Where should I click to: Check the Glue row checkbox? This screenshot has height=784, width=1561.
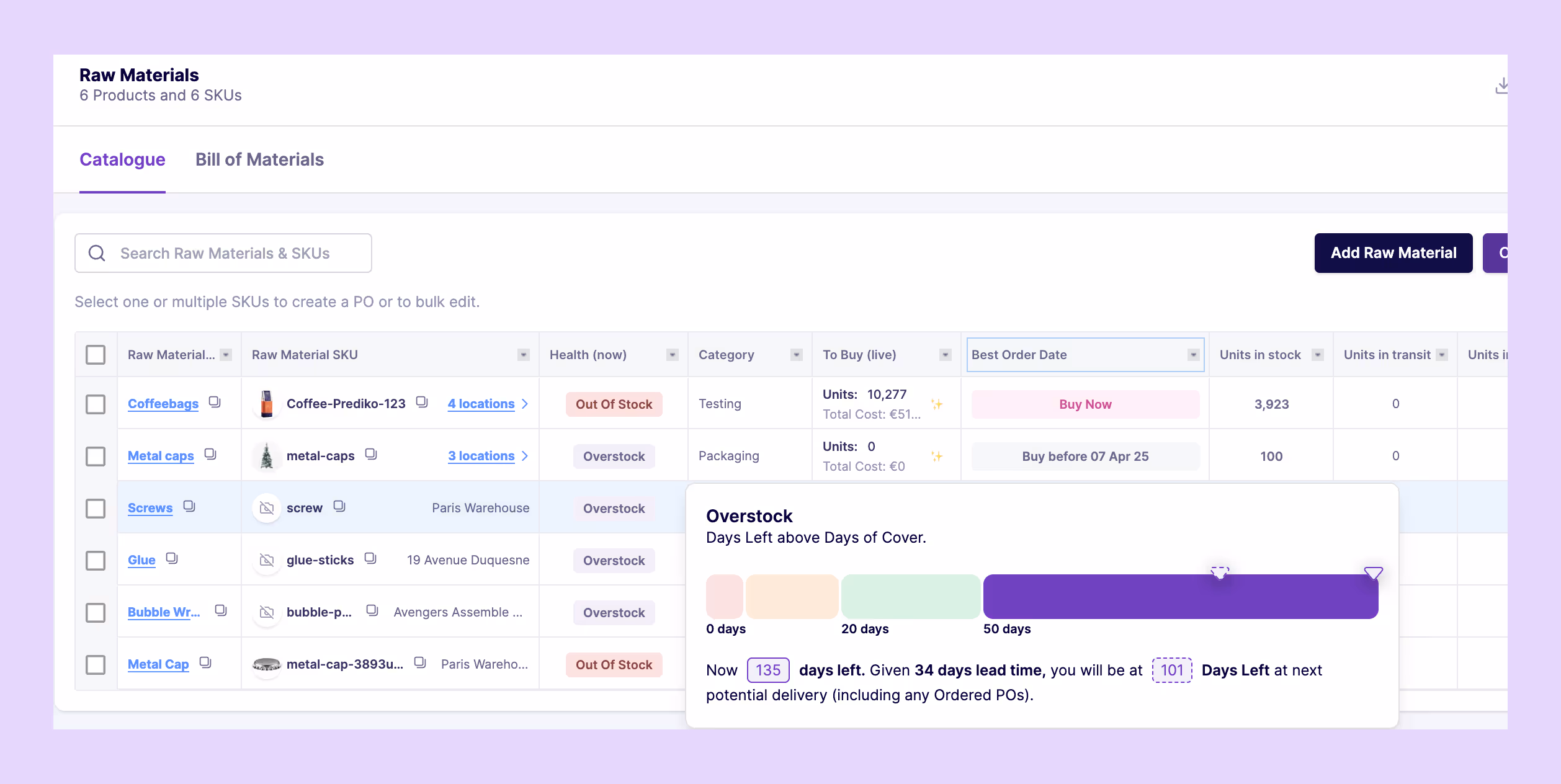[96, 561]
